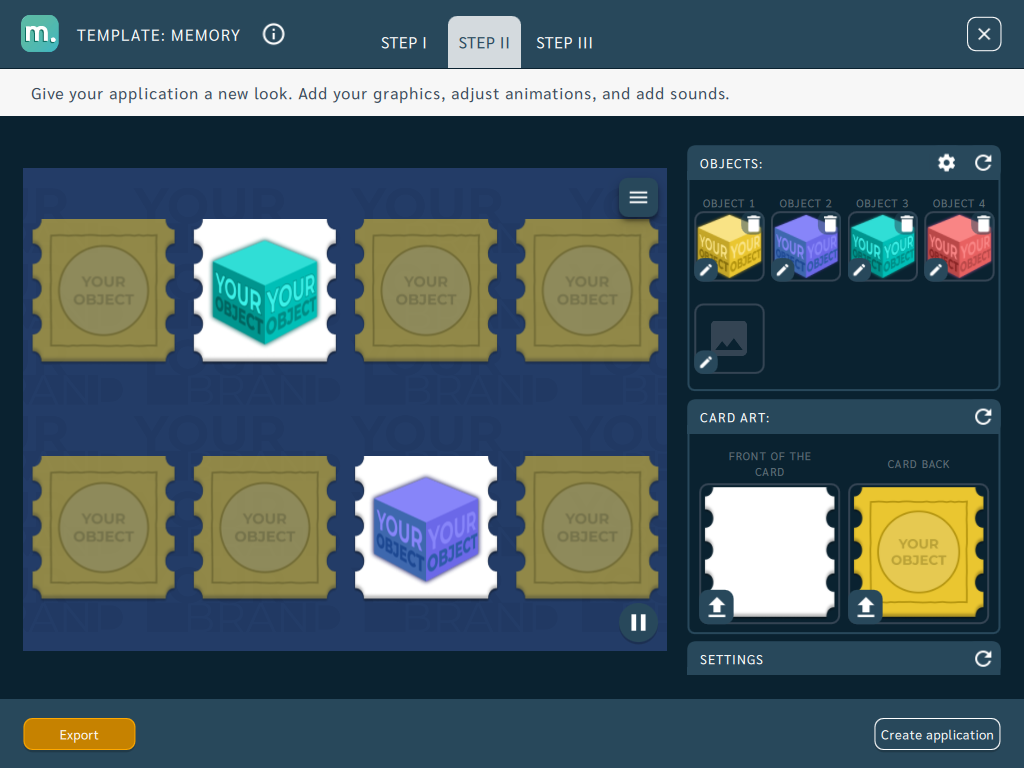Switch to the Step II tab
Screen dimensions: 1024x768
pos(484,43)
